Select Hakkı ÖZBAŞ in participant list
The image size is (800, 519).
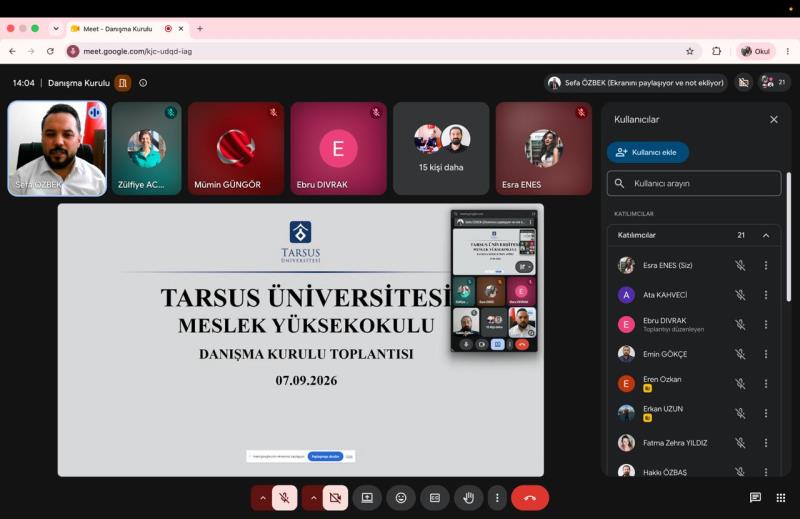click(664, 472)
